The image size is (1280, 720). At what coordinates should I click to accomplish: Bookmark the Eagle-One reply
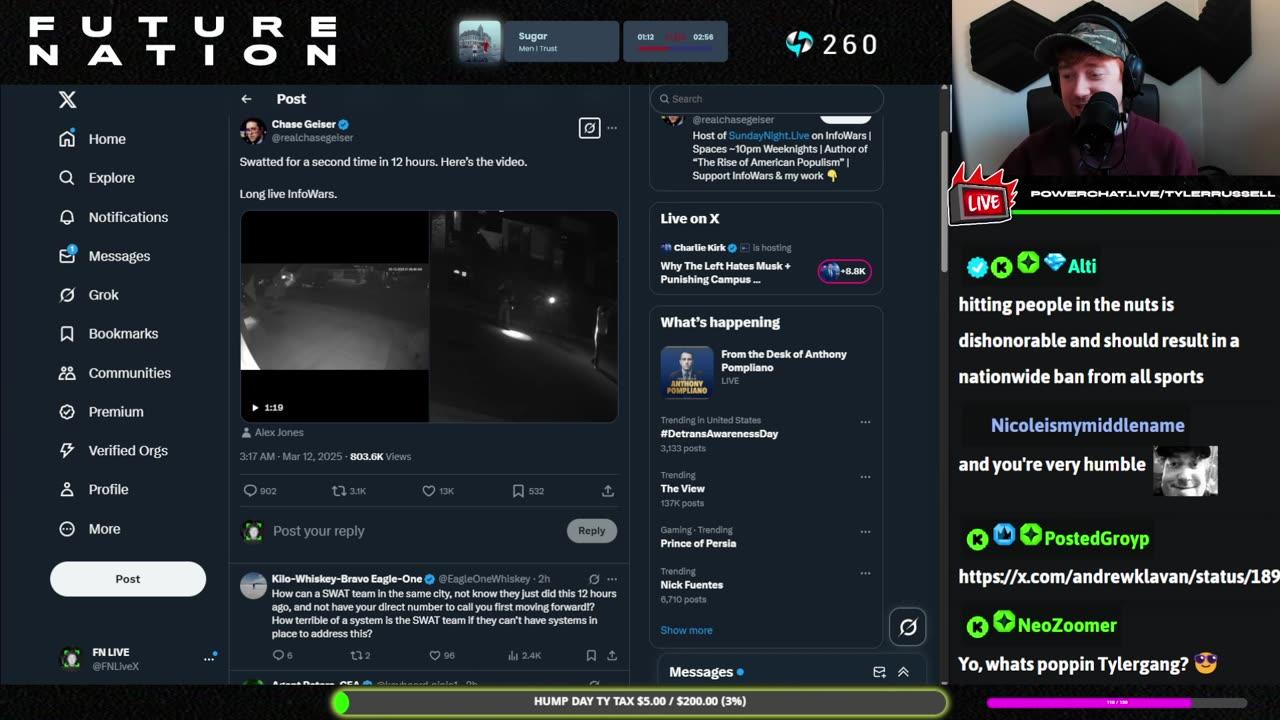[591, 656]
